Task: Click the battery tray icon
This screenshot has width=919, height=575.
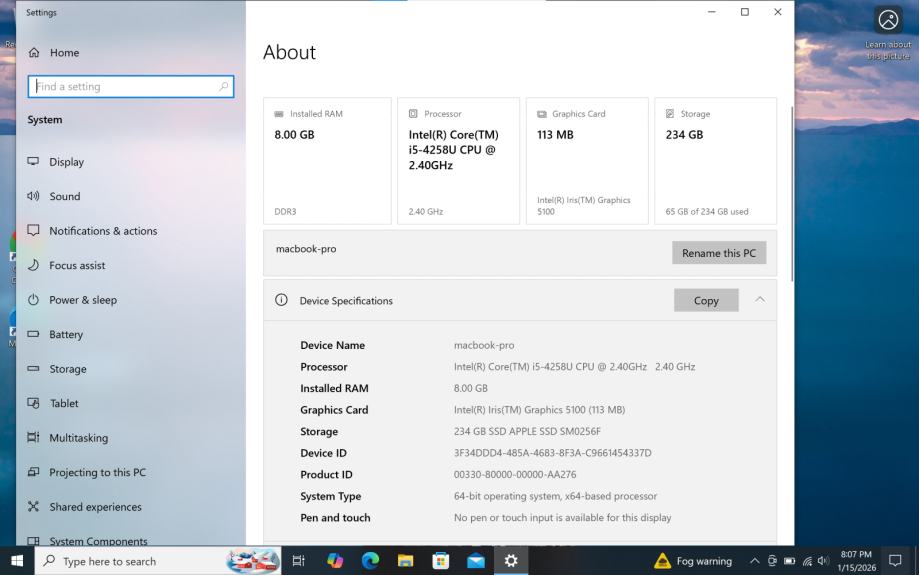Action: point(789,561)
